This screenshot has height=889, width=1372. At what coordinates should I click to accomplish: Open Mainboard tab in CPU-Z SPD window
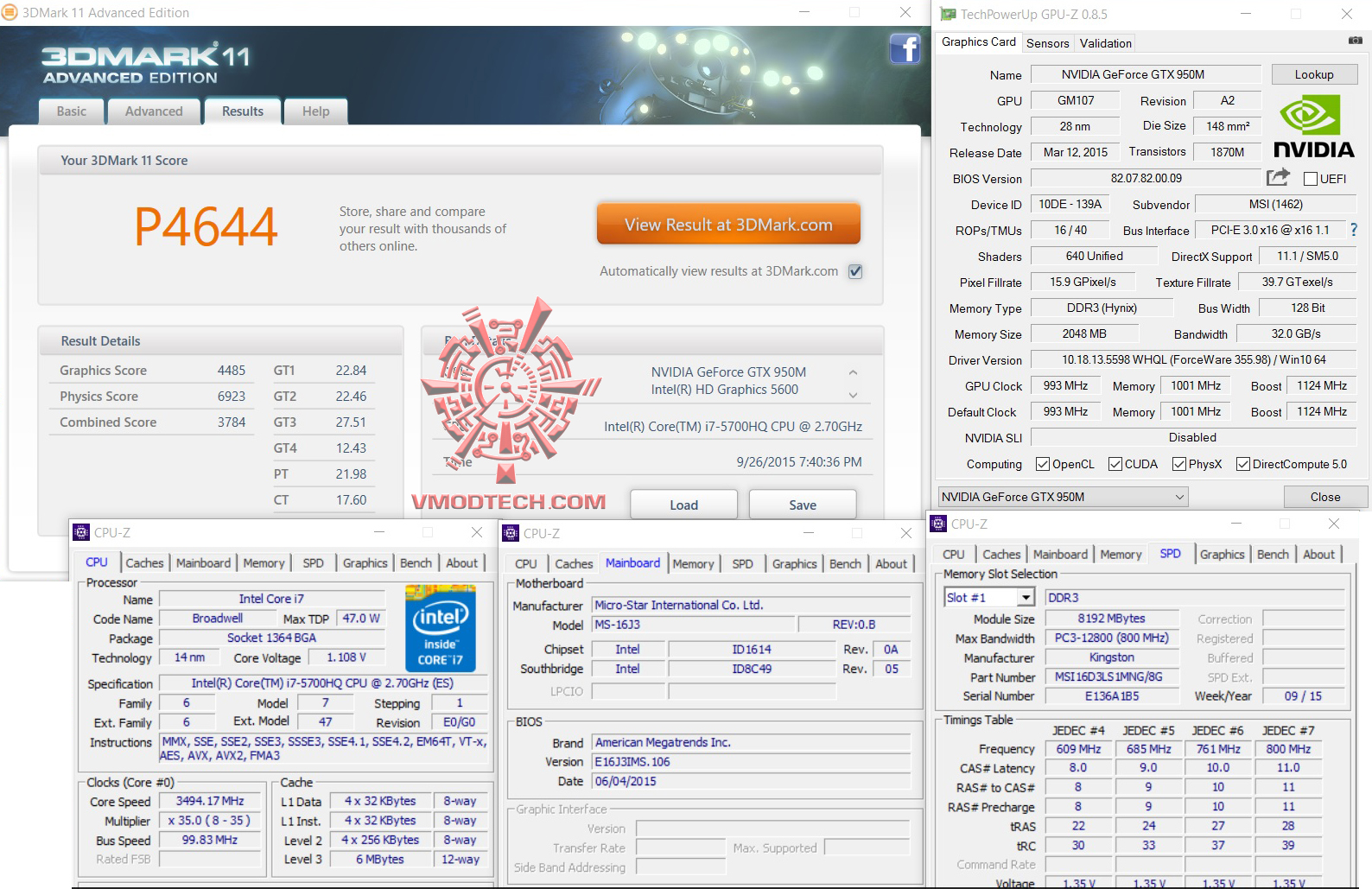(x=1060, y=555)
